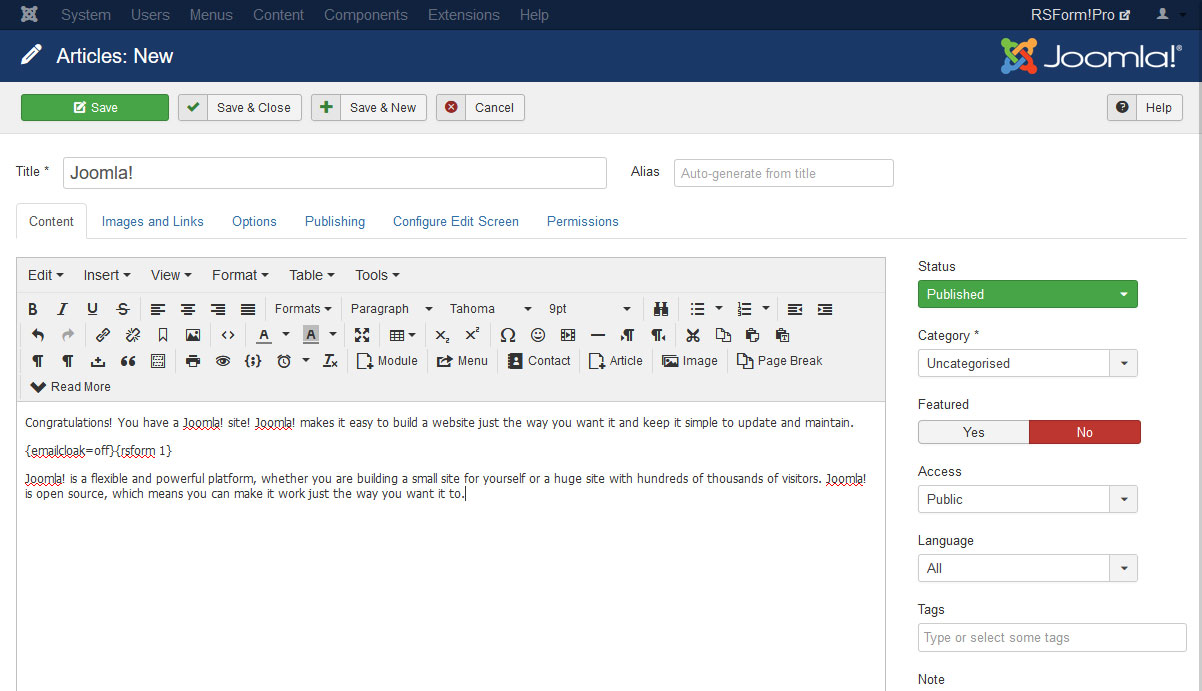Clear formatting from selection
Viewport: 1202px width, 691px height.
331,361
